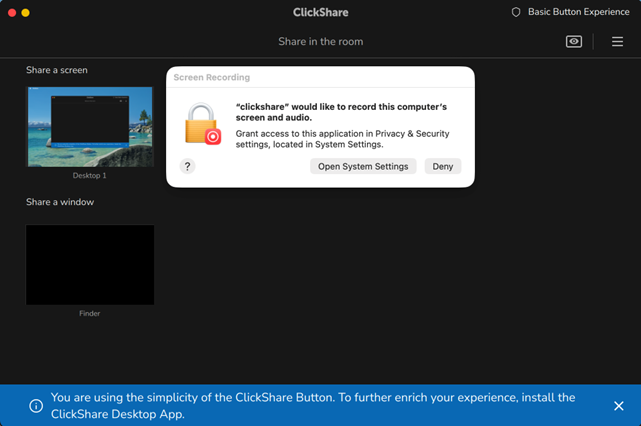Viewport: 641px width, 426px height.
Task: Click the Share a screen heading
Action: click(57, 70)
